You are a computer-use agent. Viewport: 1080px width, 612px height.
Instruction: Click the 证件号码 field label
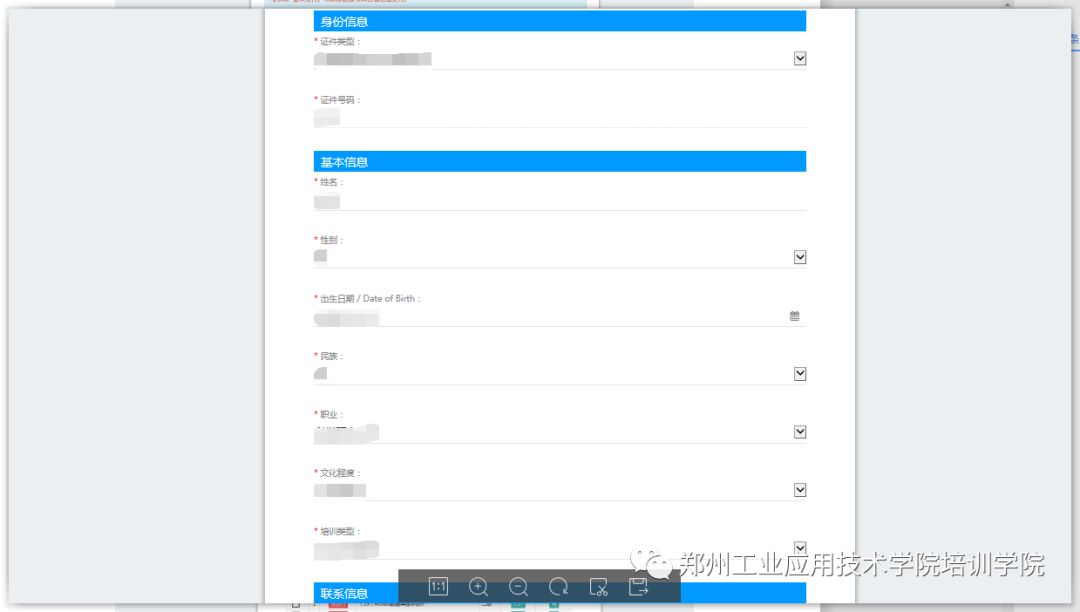click(x=338, y=100)
